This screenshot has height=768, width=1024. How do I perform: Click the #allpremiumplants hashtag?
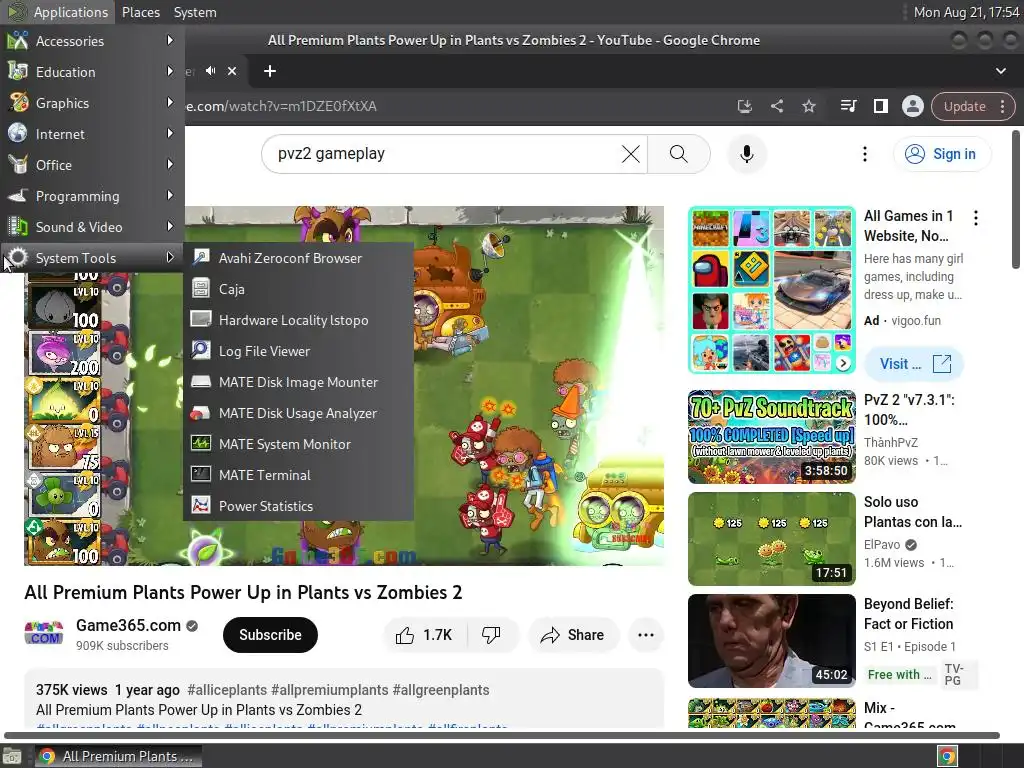pos(330,690)
